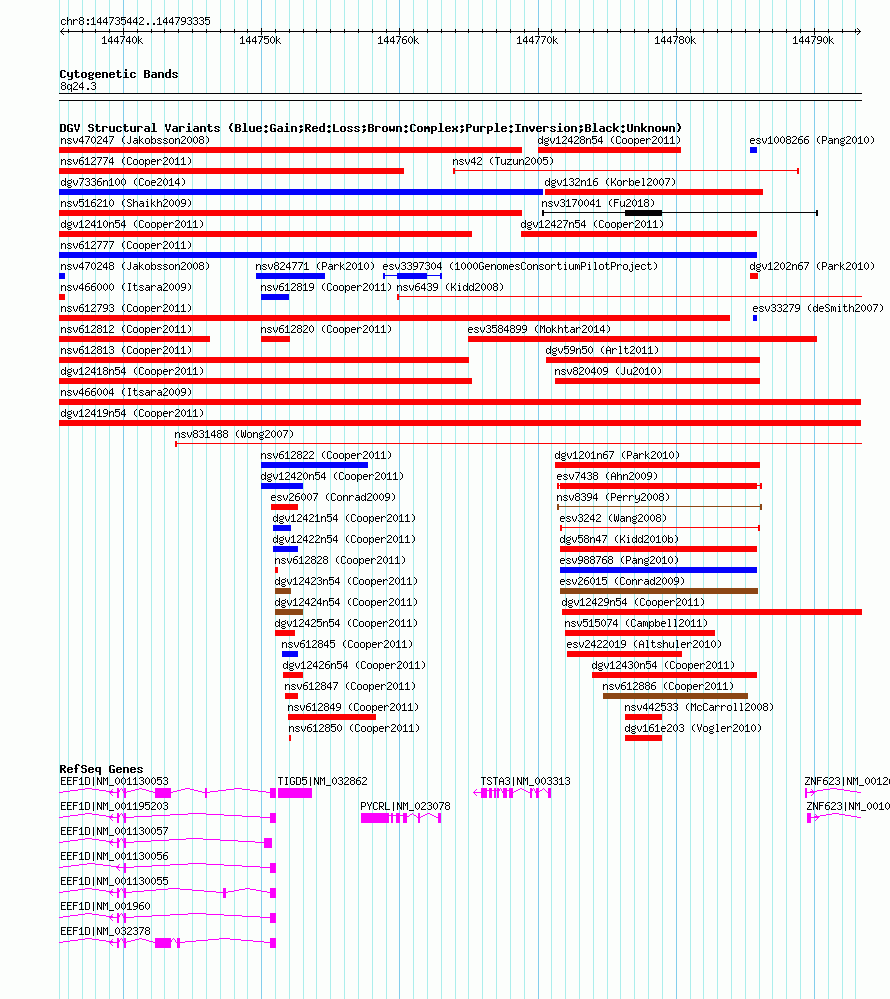Screen dimensions: 890x999
Task: Select the 8q24.3 band label
Action: click(x=78, y=87)
